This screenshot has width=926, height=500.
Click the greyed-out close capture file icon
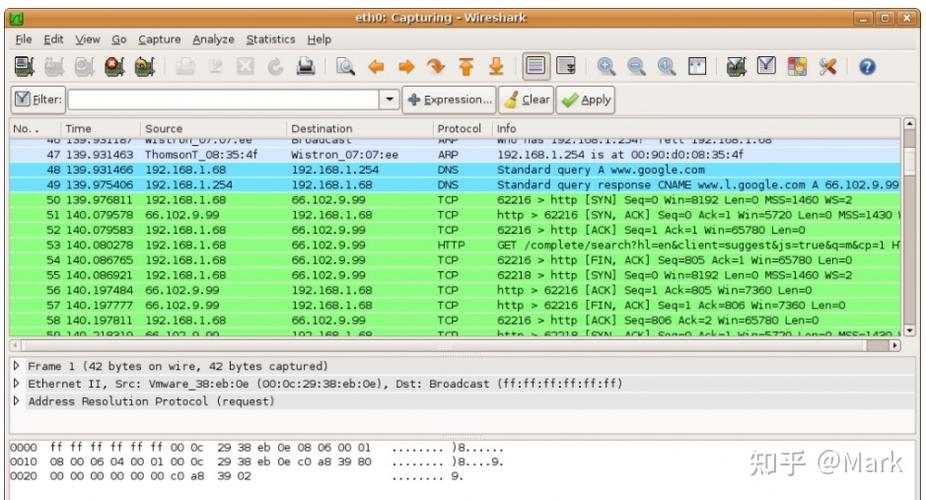[245, 66]
